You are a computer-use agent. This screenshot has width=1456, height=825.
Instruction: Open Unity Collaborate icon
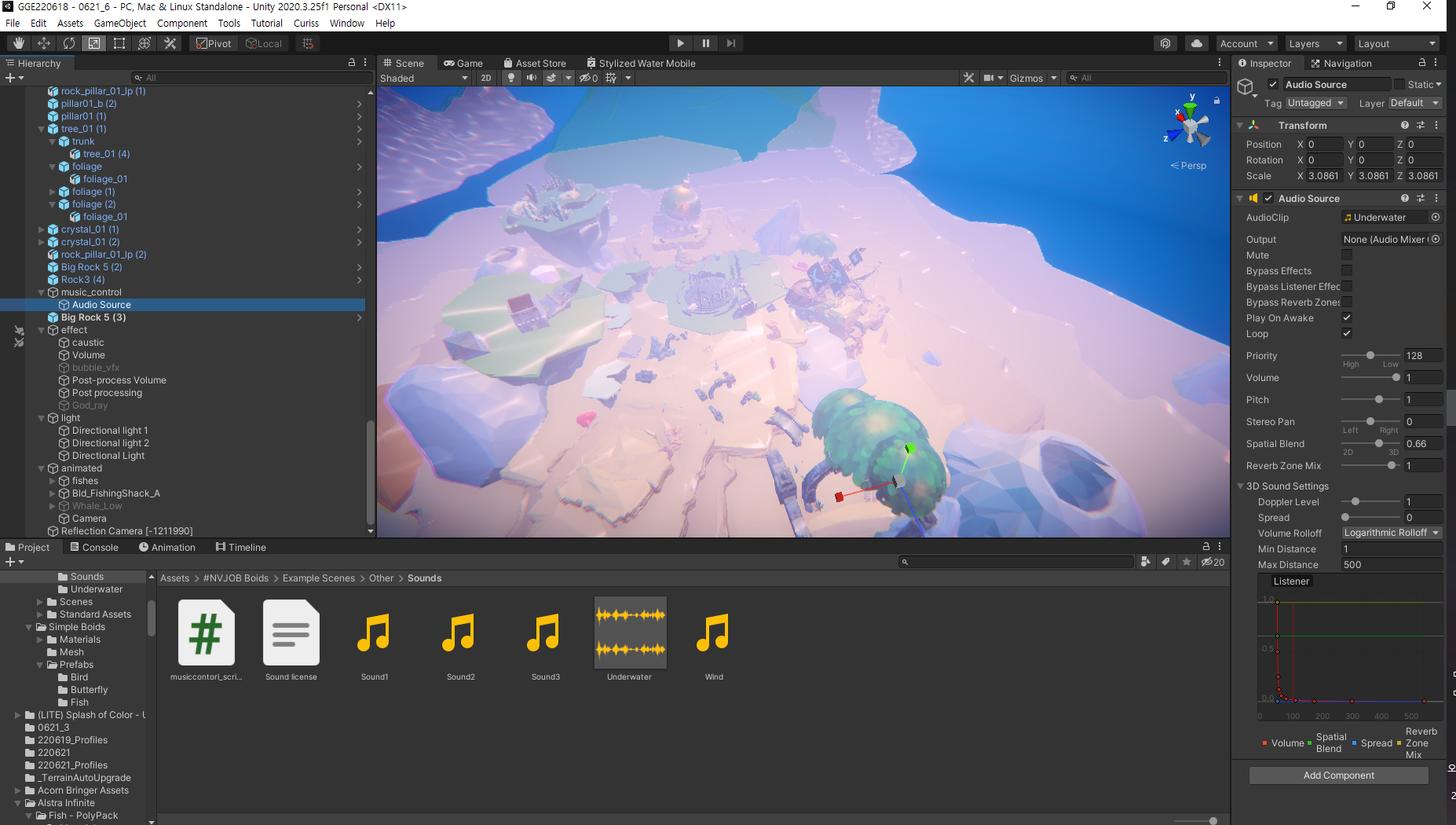[1165, 43]
